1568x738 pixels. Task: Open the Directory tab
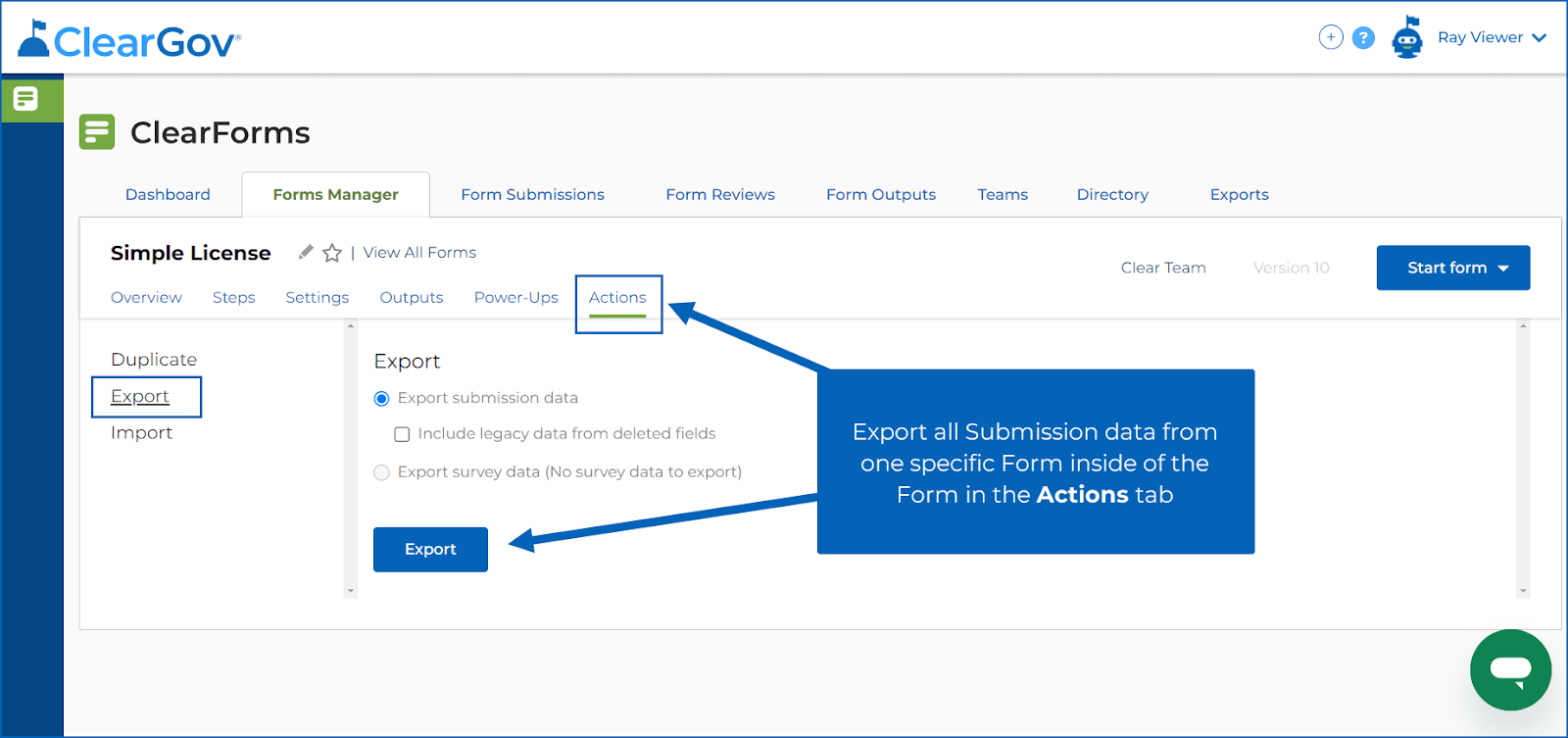1112,194
